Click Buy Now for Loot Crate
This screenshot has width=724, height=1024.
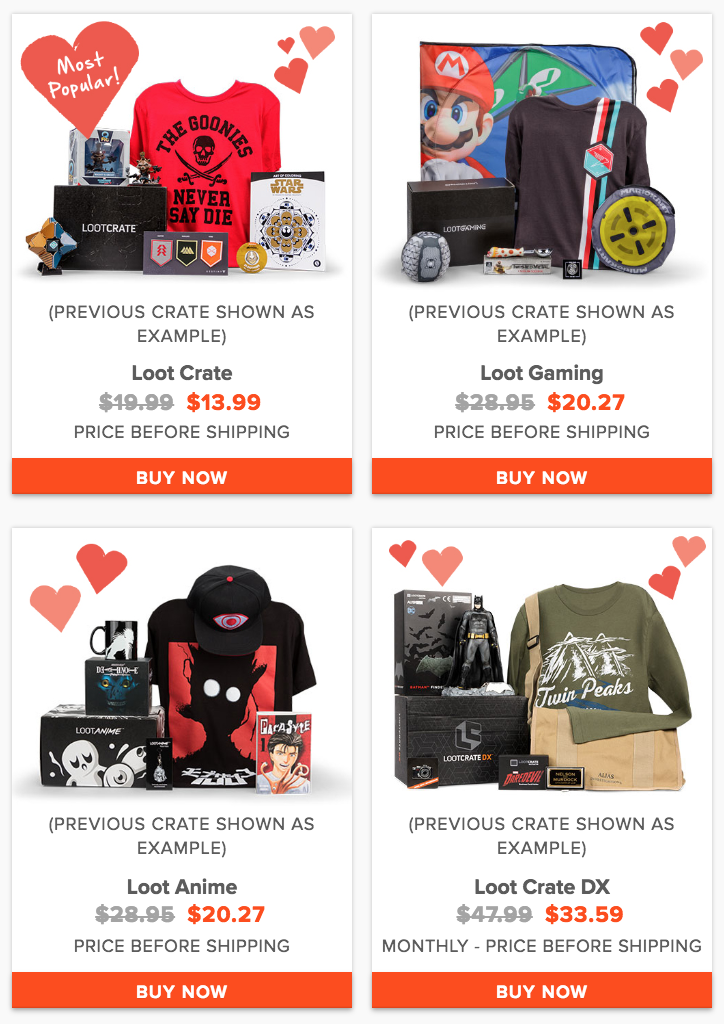click(182, 477)
